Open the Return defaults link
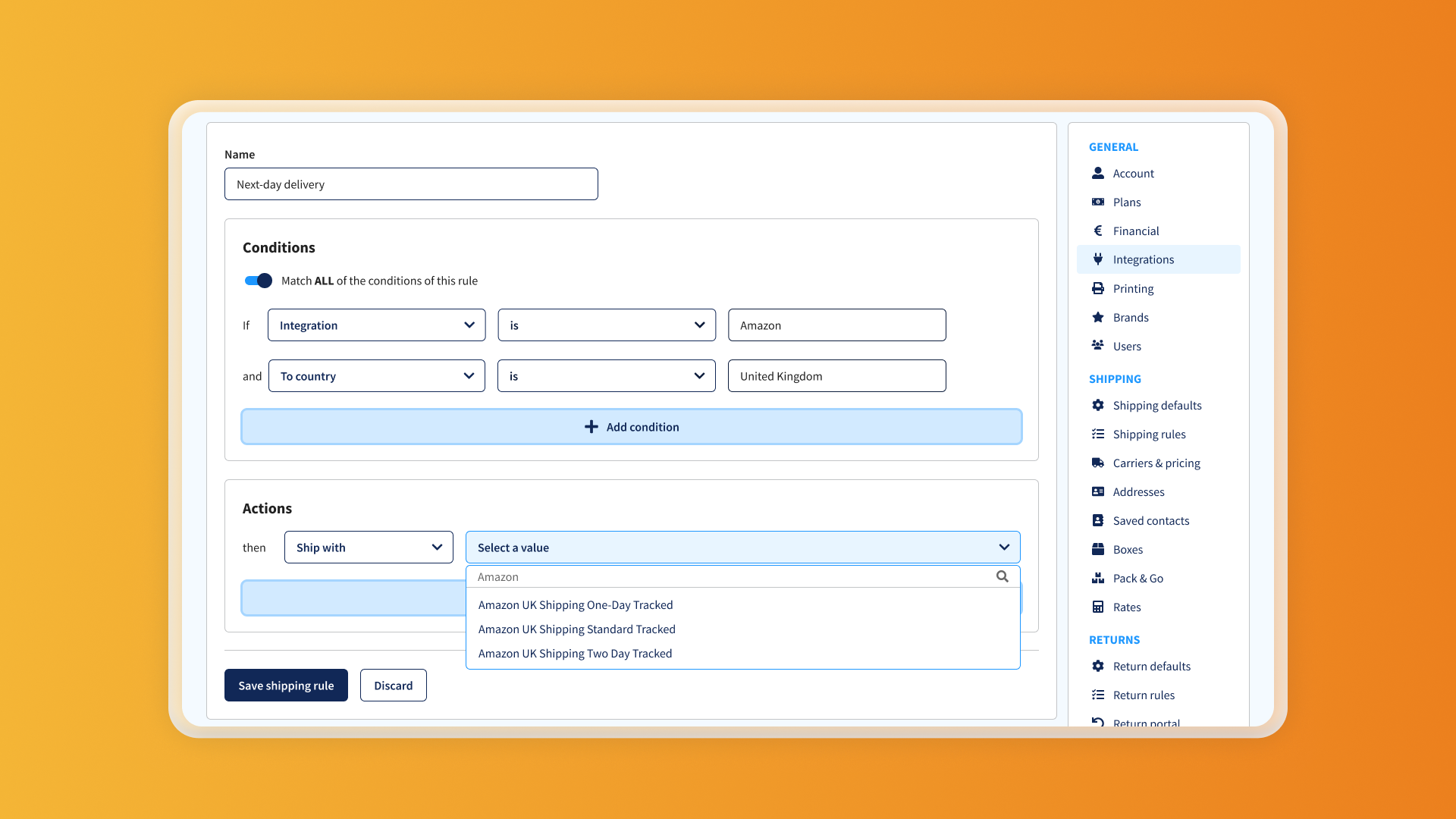1456x819 pixels. [x=1151, y=667]
